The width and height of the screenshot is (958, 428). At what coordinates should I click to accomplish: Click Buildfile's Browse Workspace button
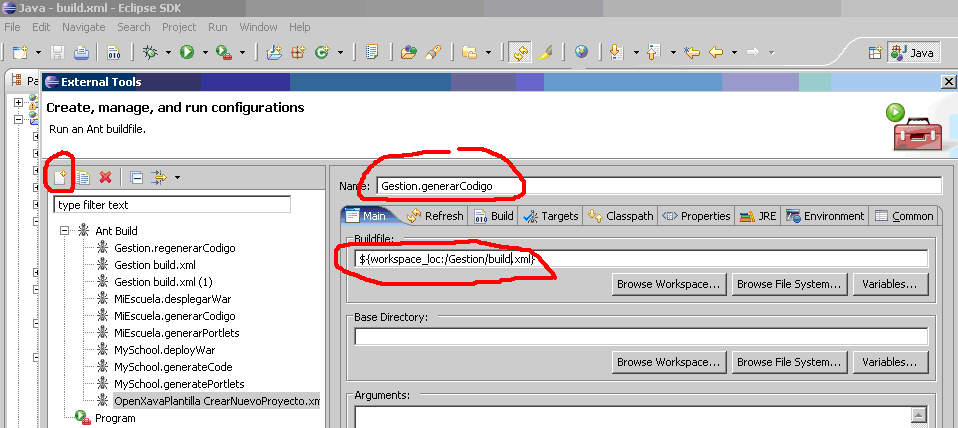(x=669, y=284)
